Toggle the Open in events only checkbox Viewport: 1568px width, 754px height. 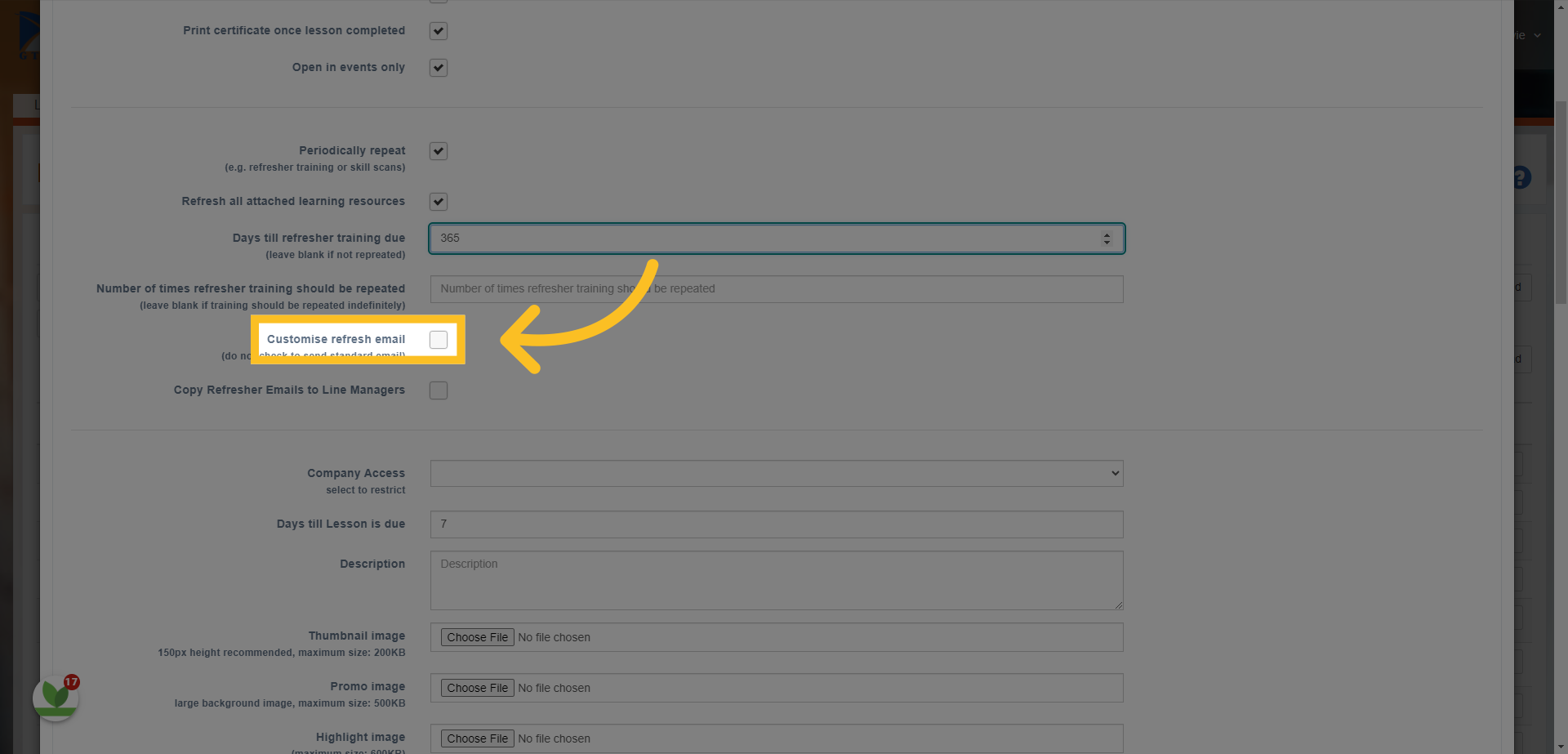pos(439,68)
